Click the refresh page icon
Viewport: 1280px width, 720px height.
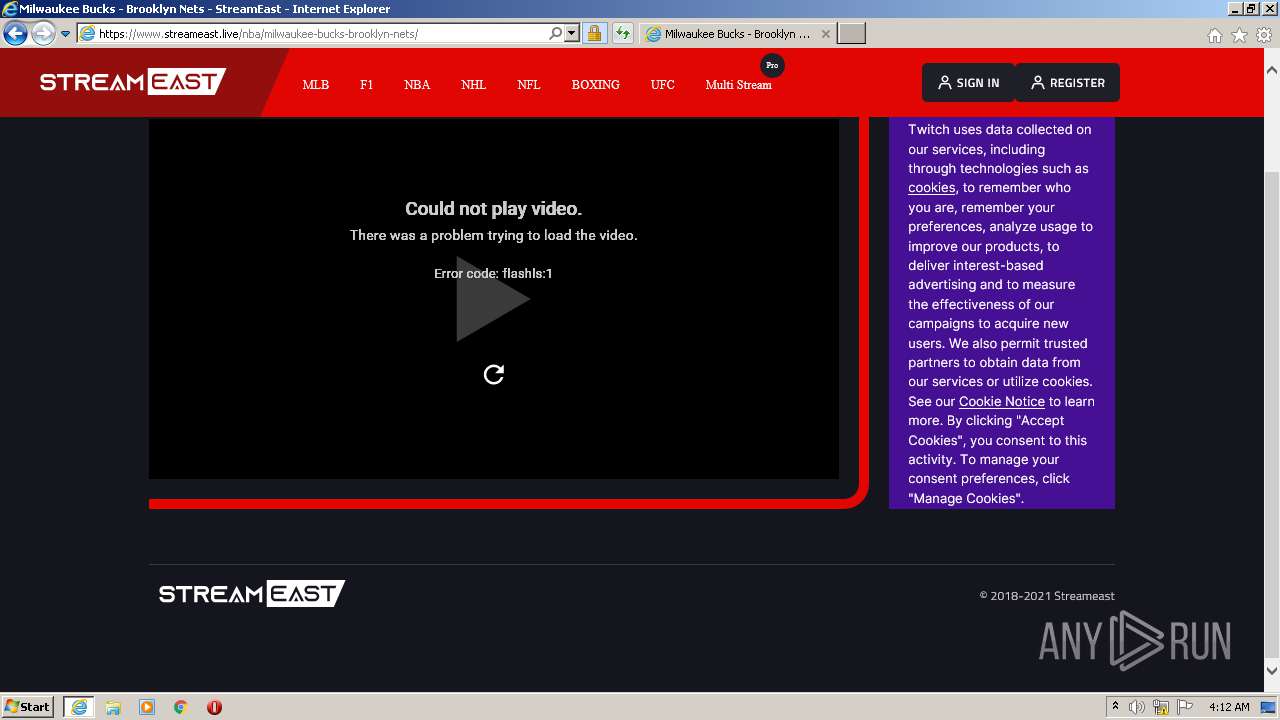[623, 34]
